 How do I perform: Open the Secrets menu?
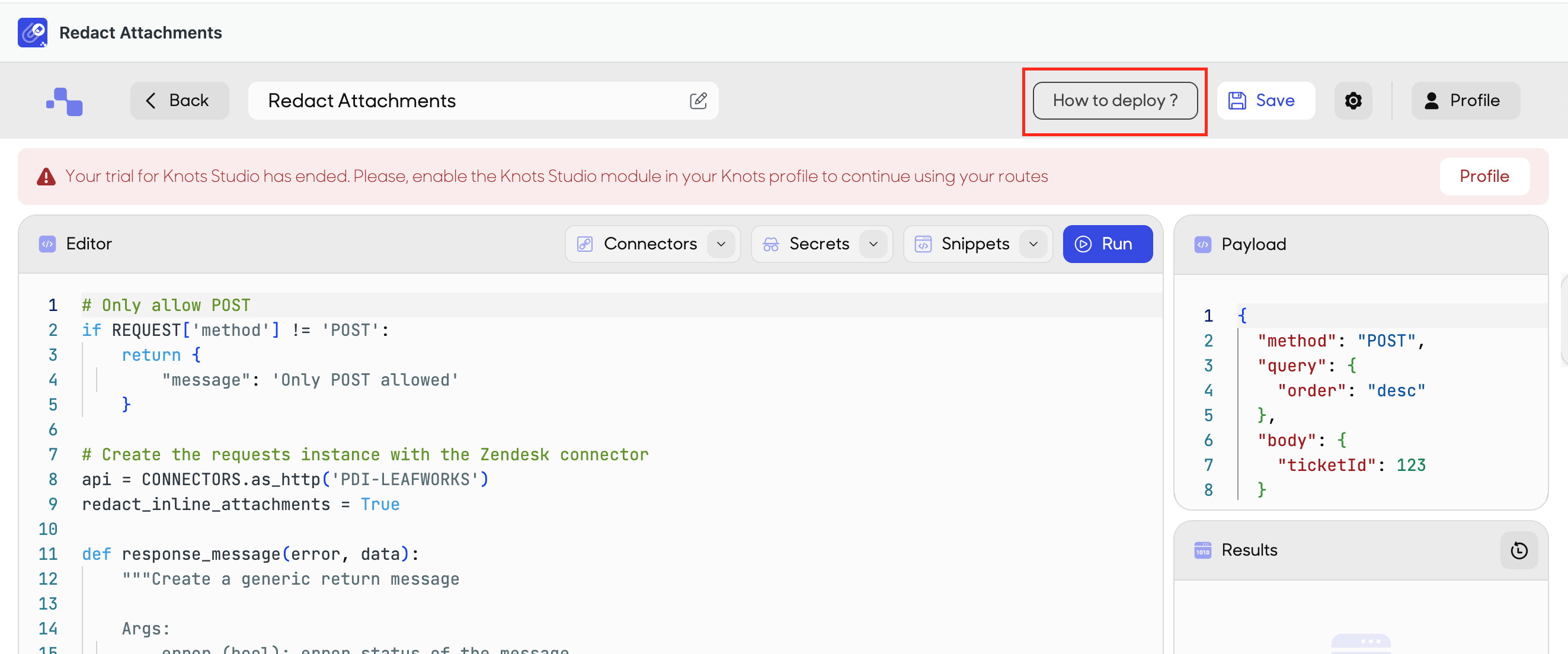click(x=821, y=244)
